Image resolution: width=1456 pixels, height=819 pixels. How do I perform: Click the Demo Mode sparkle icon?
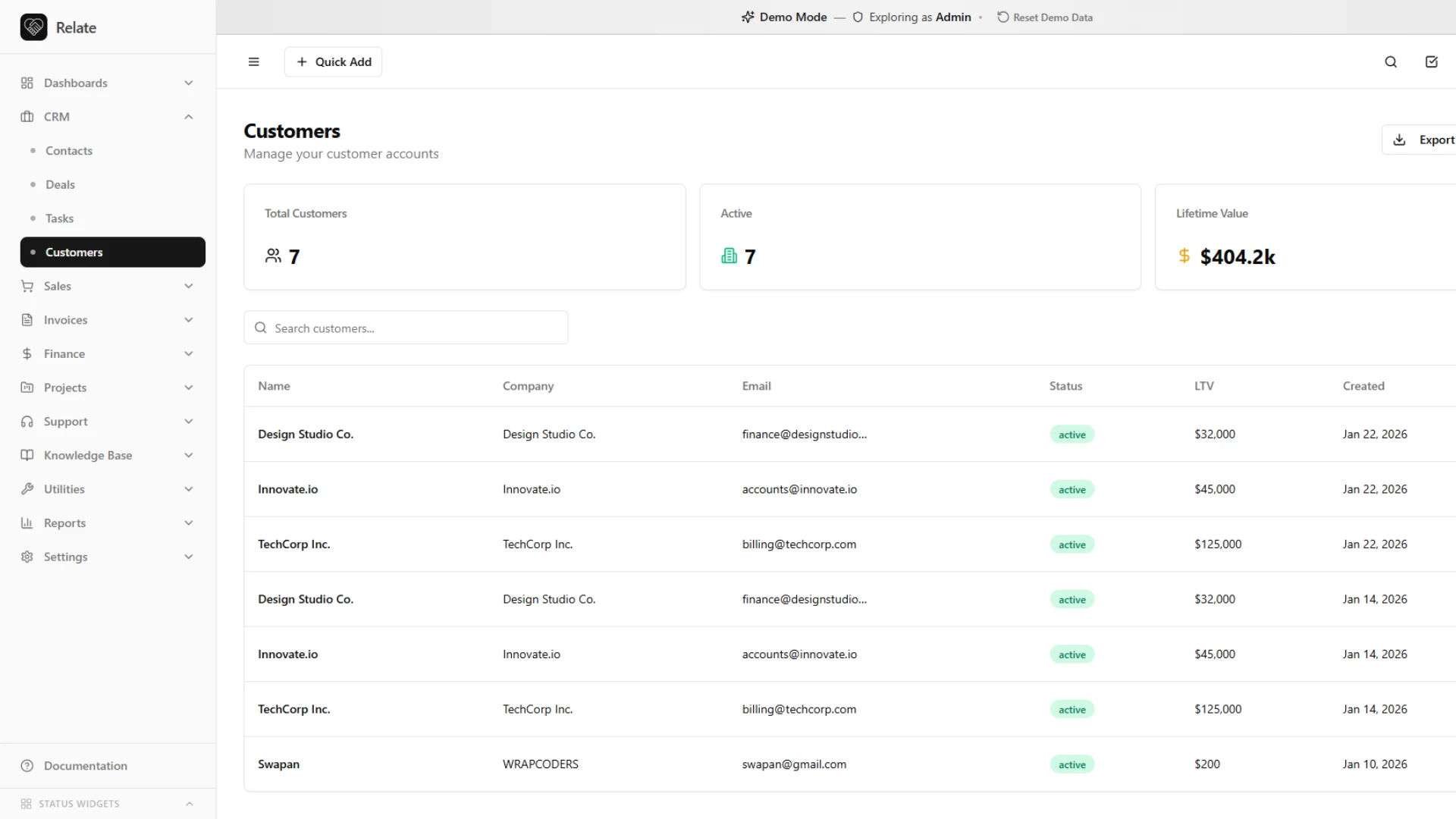coord(748,17)
